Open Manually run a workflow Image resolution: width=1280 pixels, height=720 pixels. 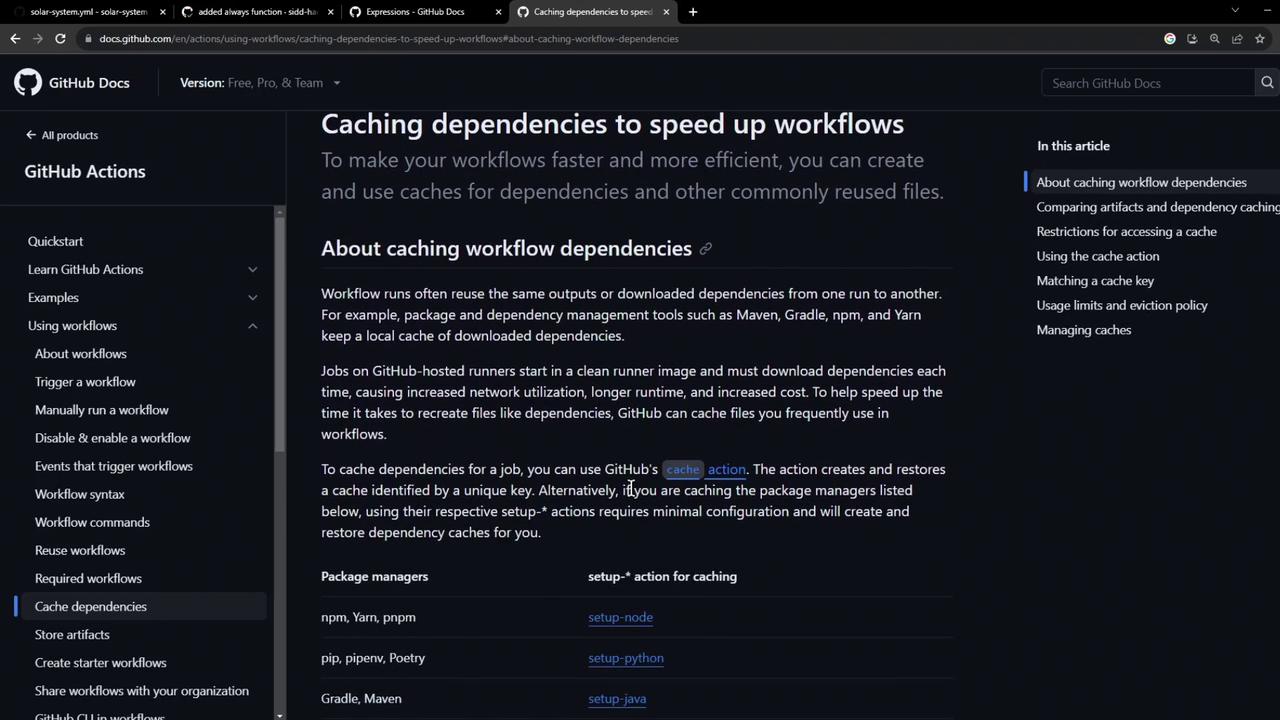tap(102, 410)
